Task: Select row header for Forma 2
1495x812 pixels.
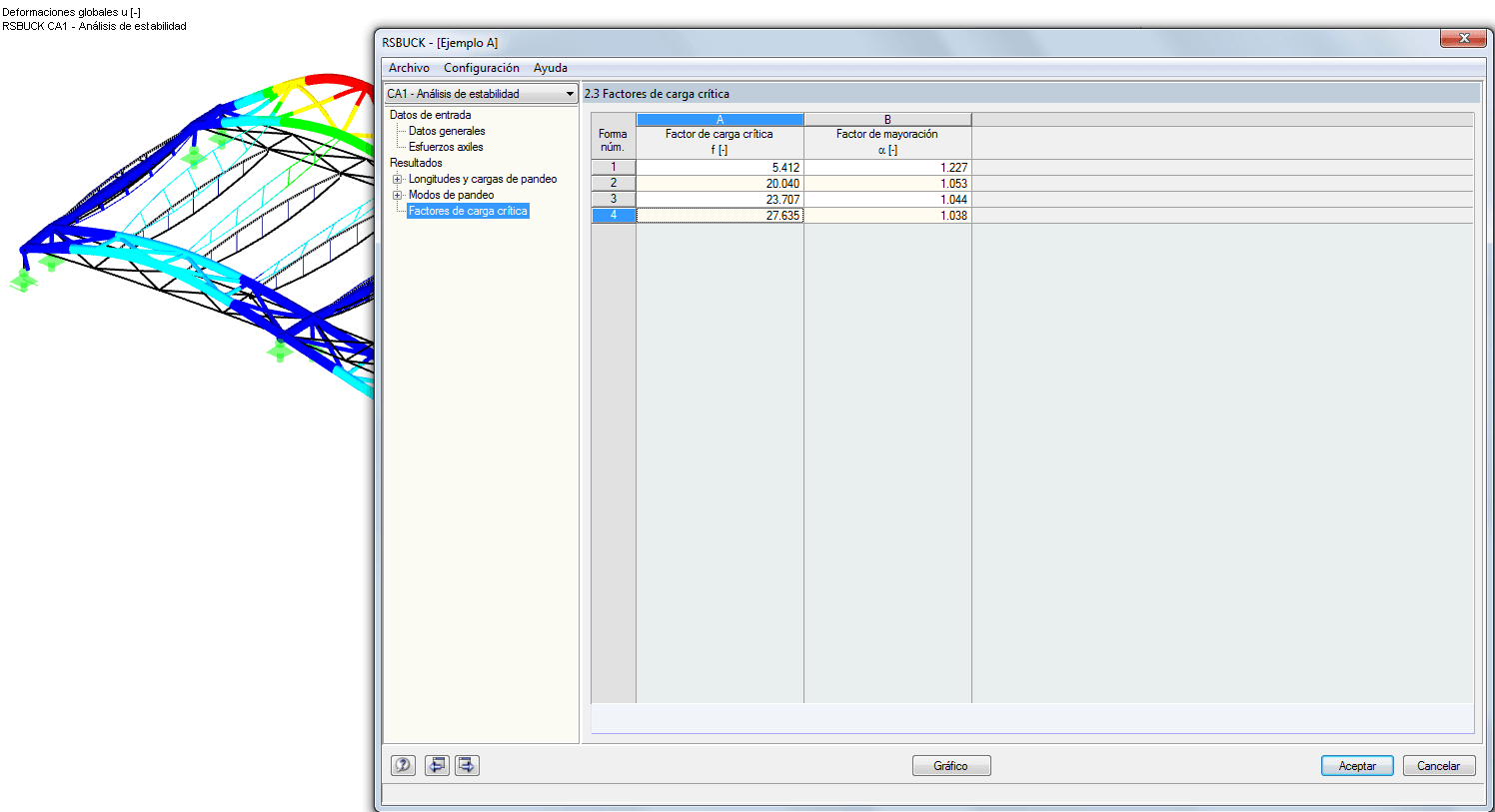Action: point(614,183)
